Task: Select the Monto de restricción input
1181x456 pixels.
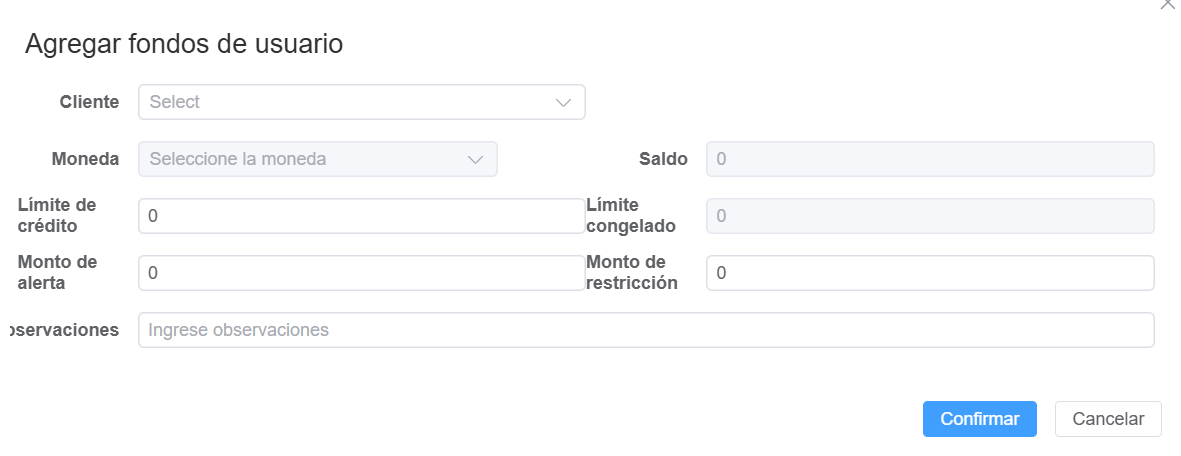Action: click(929, 273)
